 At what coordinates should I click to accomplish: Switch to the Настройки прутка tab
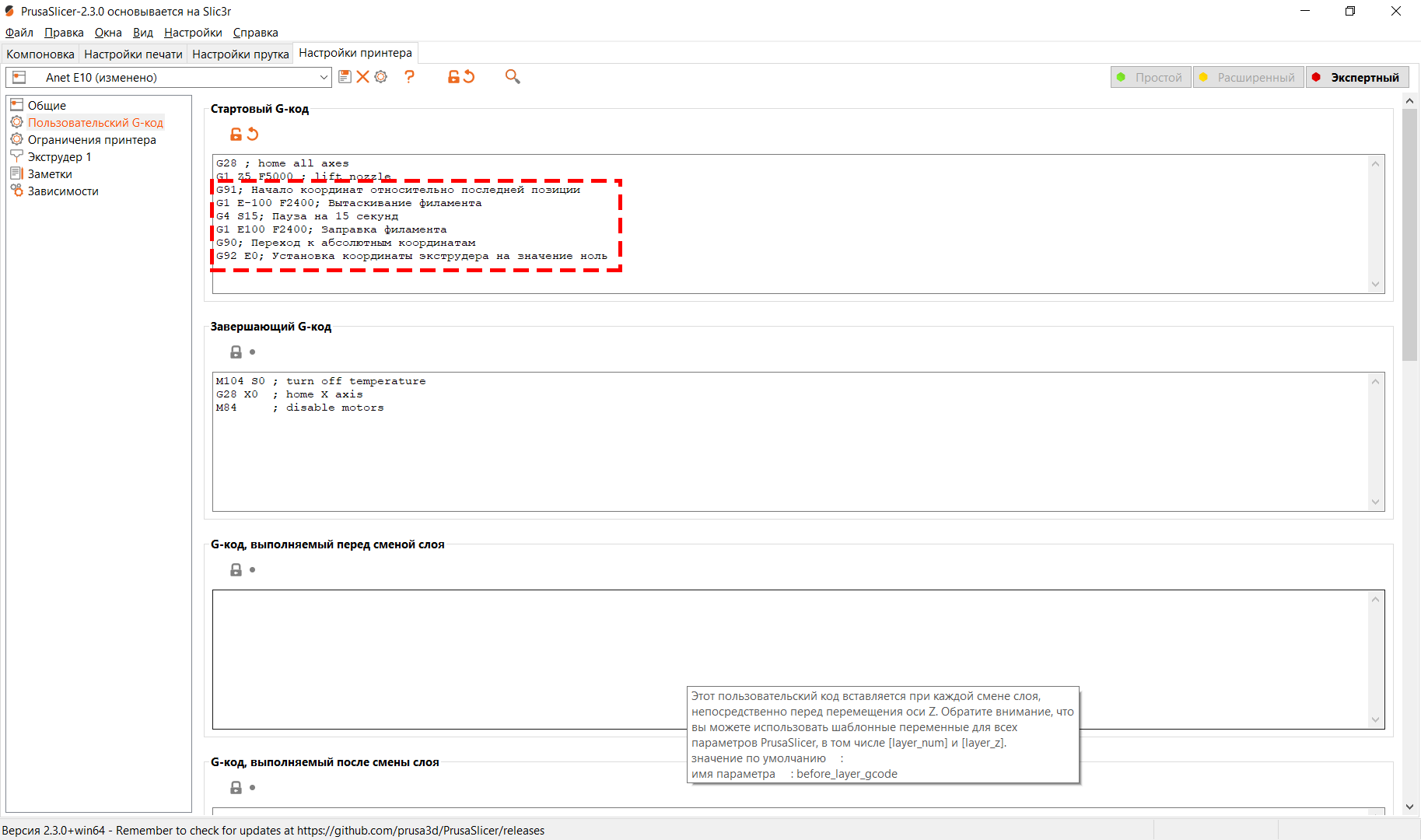(240, 54)
